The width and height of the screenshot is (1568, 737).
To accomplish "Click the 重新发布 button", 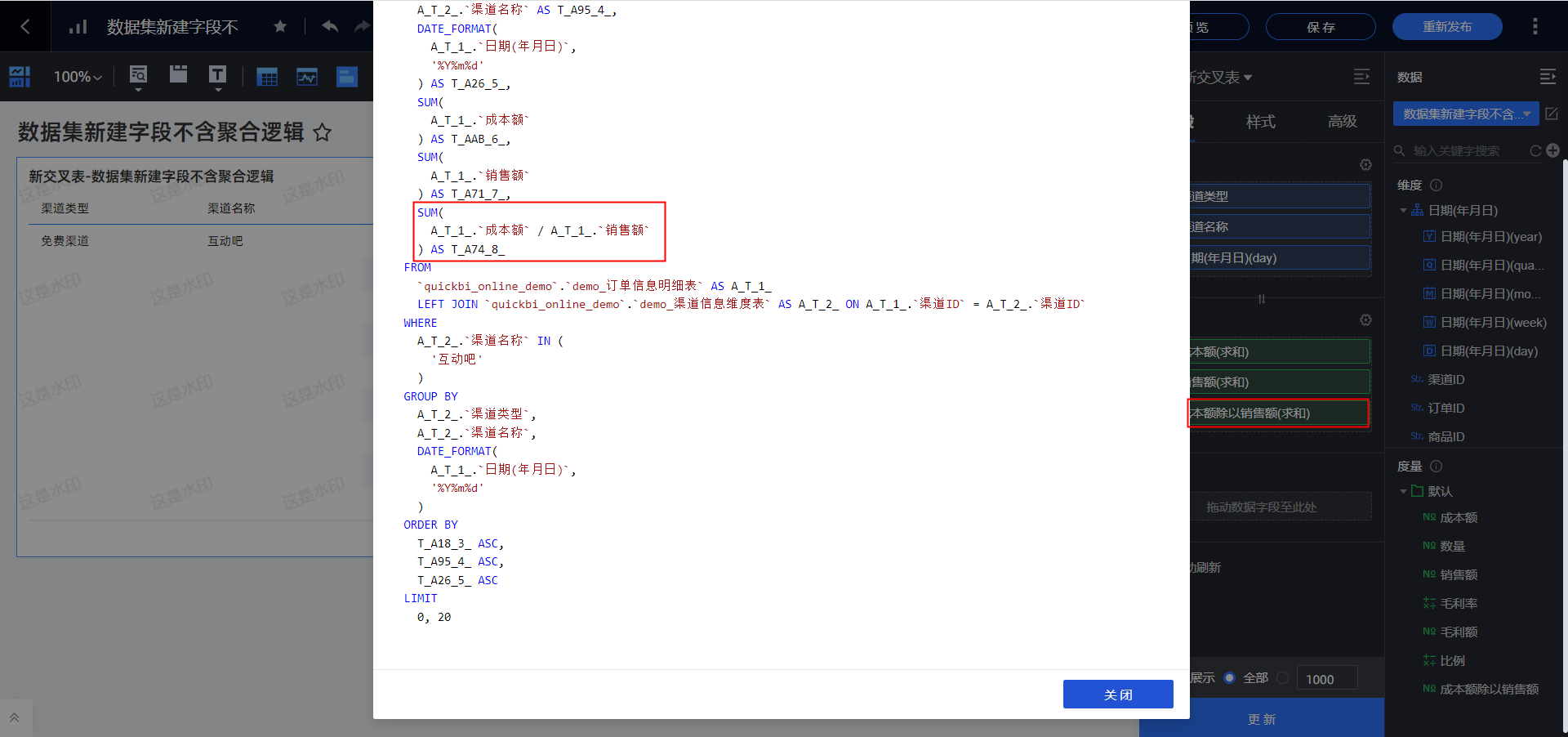I will click(x=1446, y=27).
